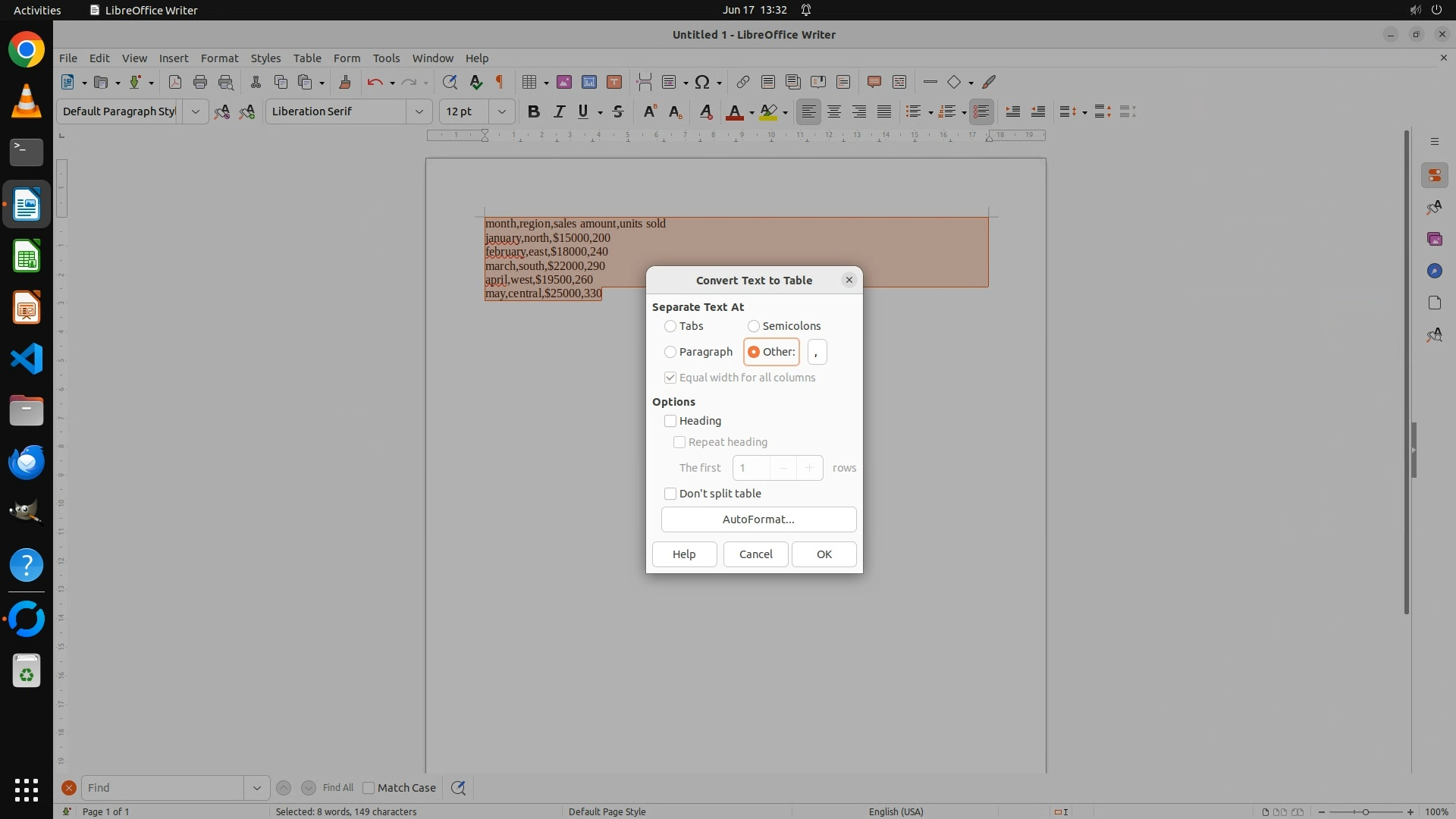Click the Print icon in toolbar
Image resolution: width=1456 pixels, height=819 pixels.
[x=200, y=82]
